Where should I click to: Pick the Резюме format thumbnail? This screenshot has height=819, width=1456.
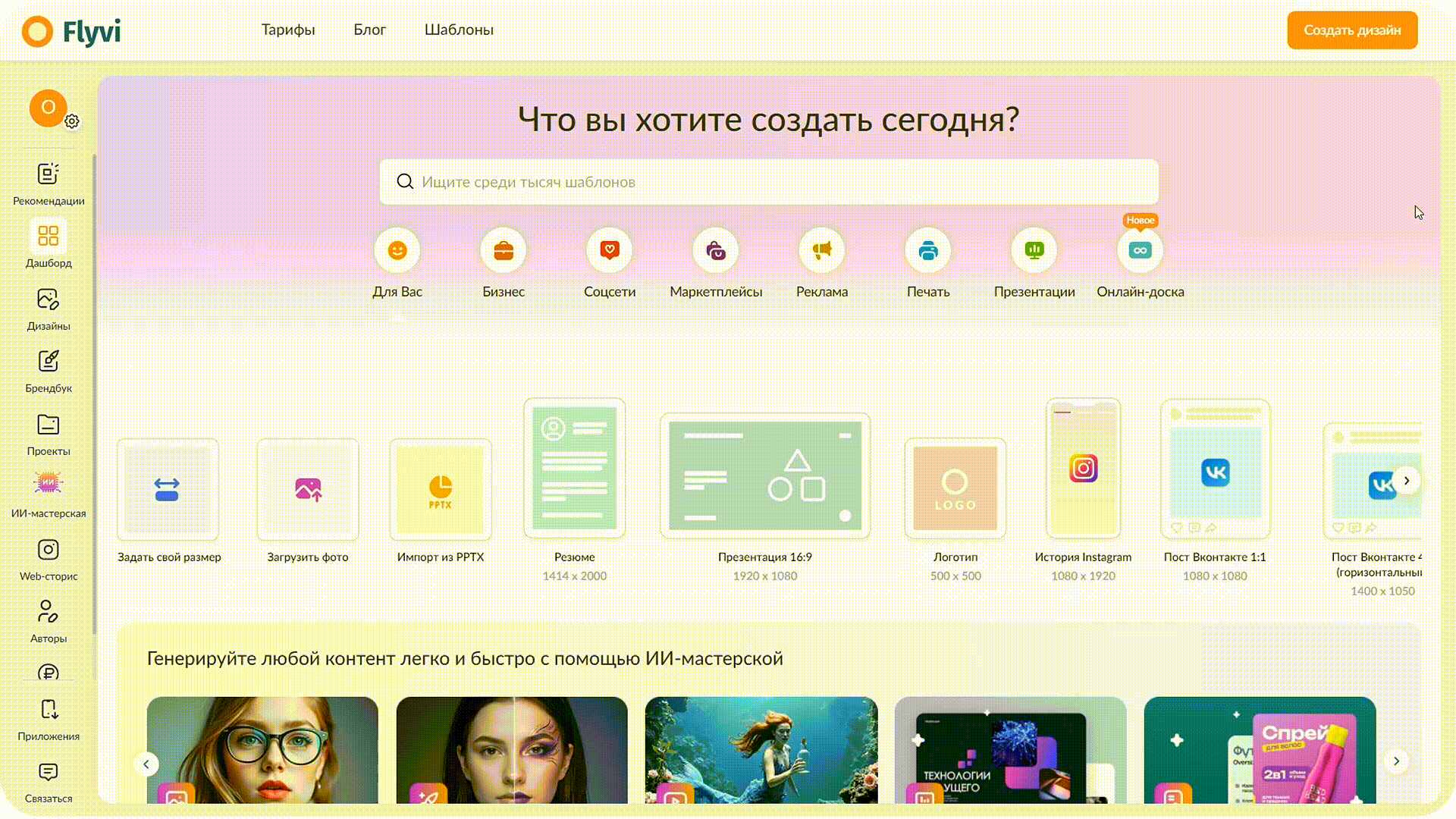point(575,468)
